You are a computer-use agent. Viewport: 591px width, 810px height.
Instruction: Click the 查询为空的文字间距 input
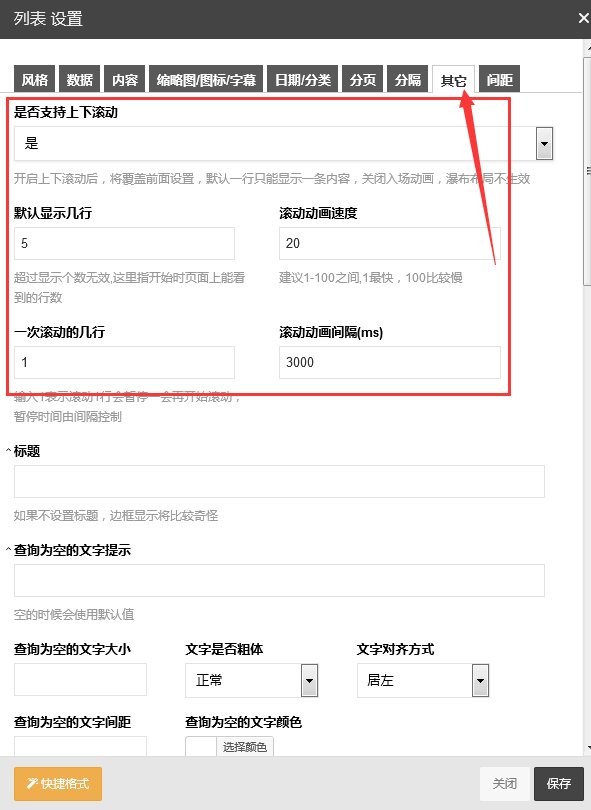tap(80, 746)
